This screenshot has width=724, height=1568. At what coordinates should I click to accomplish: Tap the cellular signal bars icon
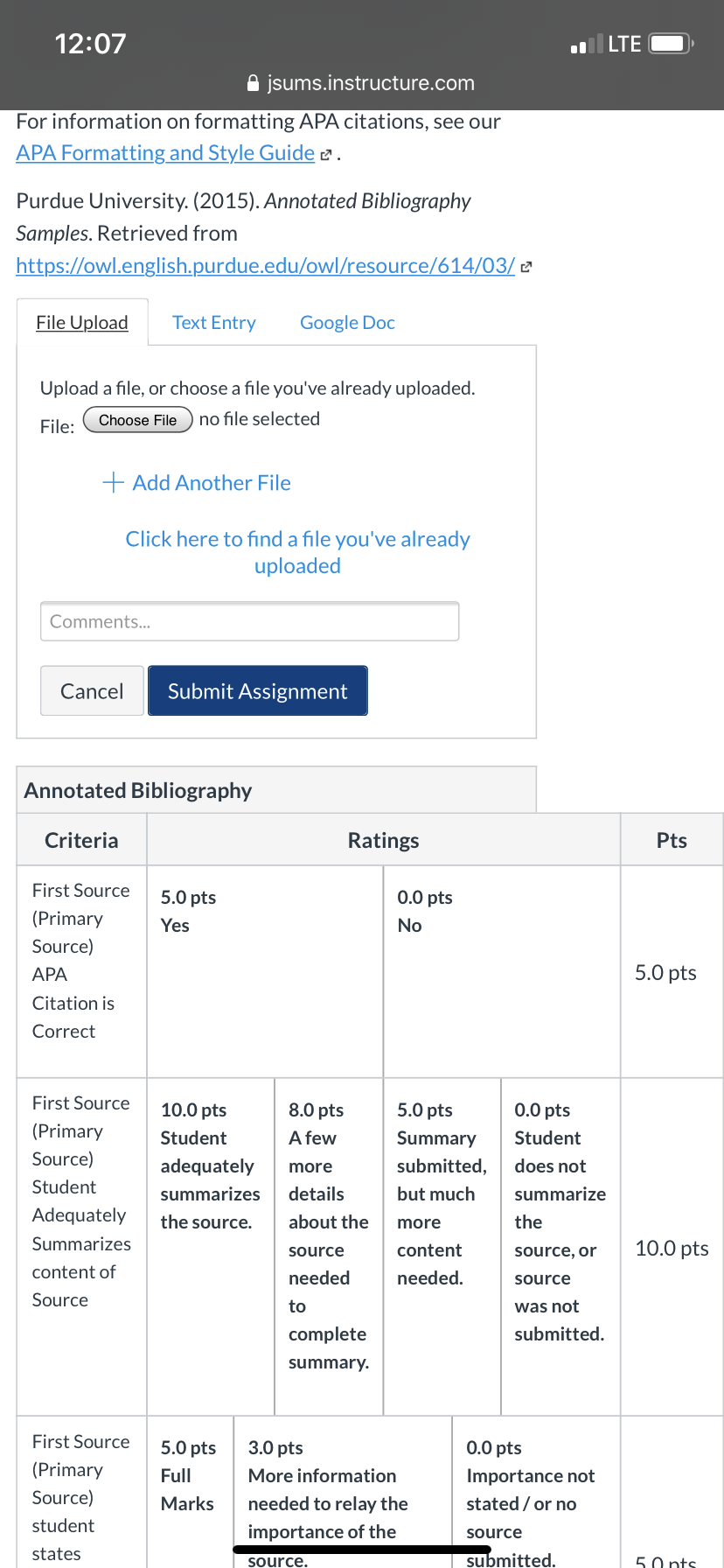(586, 44)
